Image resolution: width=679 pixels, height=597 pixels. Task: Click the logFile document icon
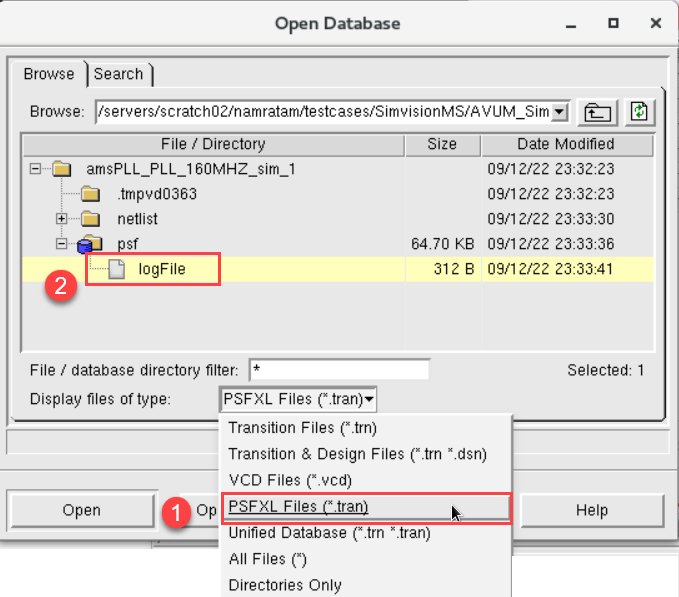pyautogui.click(x=116, y=269)
